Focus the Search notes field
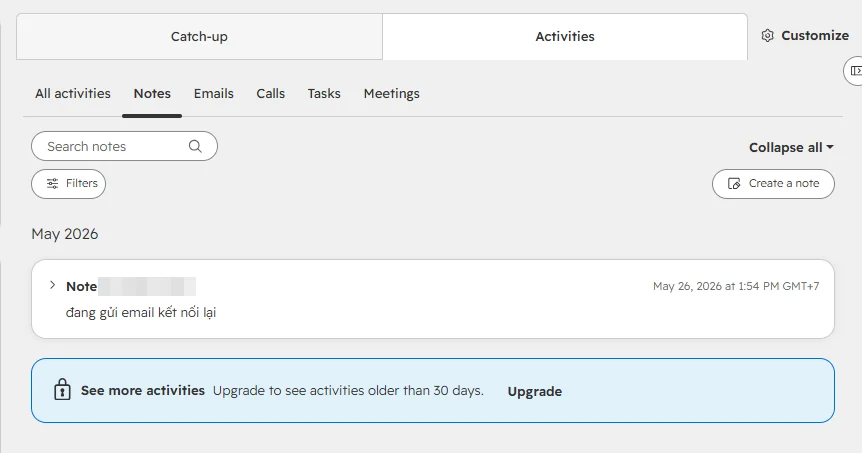Image resolution: width=862 pixels, height=453 pixels. pos(124,146)
